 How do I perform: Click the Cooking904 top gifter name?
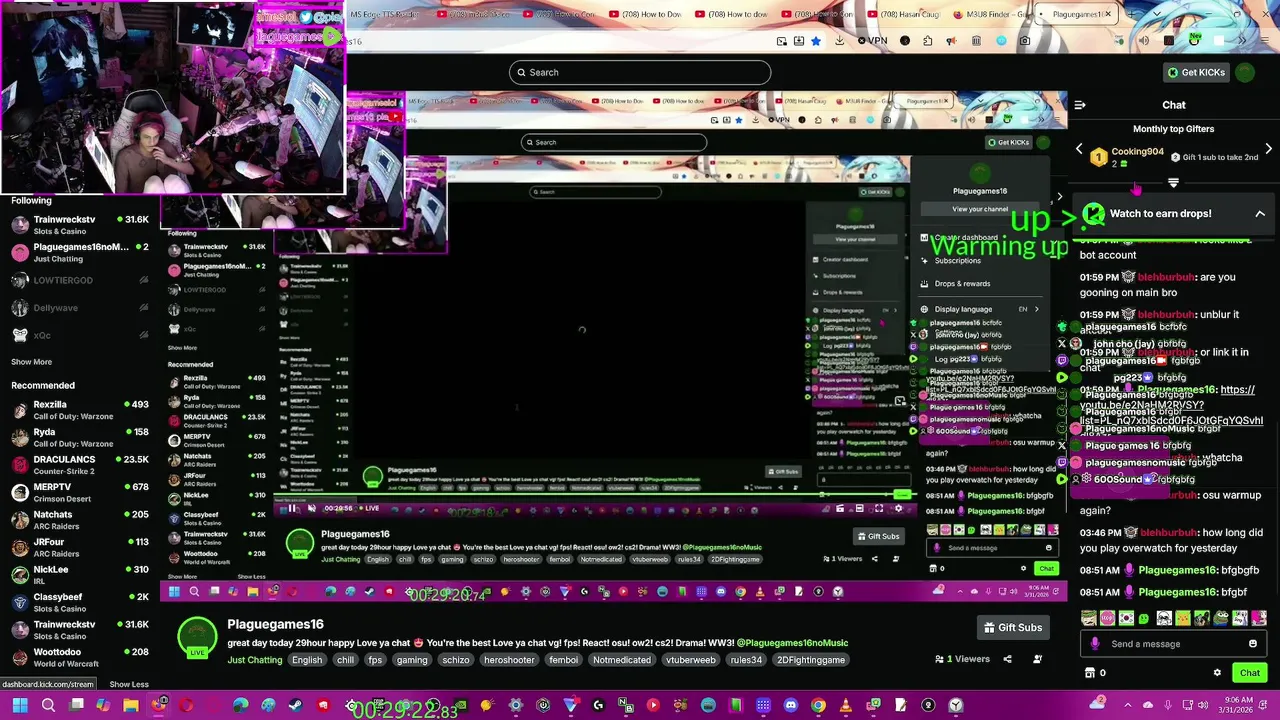click(1138, 152)
